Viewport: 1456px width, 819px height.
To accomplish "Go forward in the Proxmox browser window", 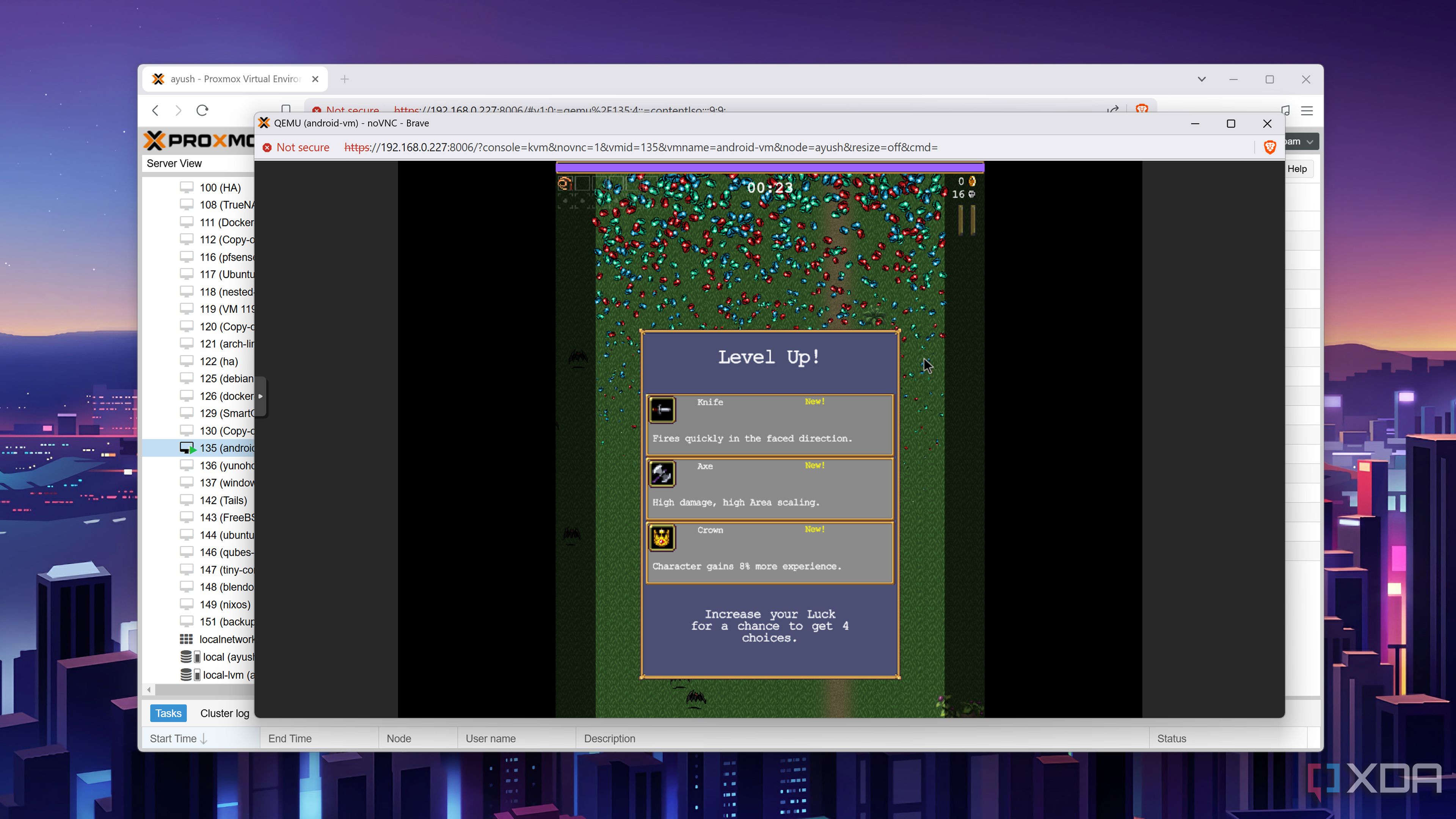I will click(179, 110).
